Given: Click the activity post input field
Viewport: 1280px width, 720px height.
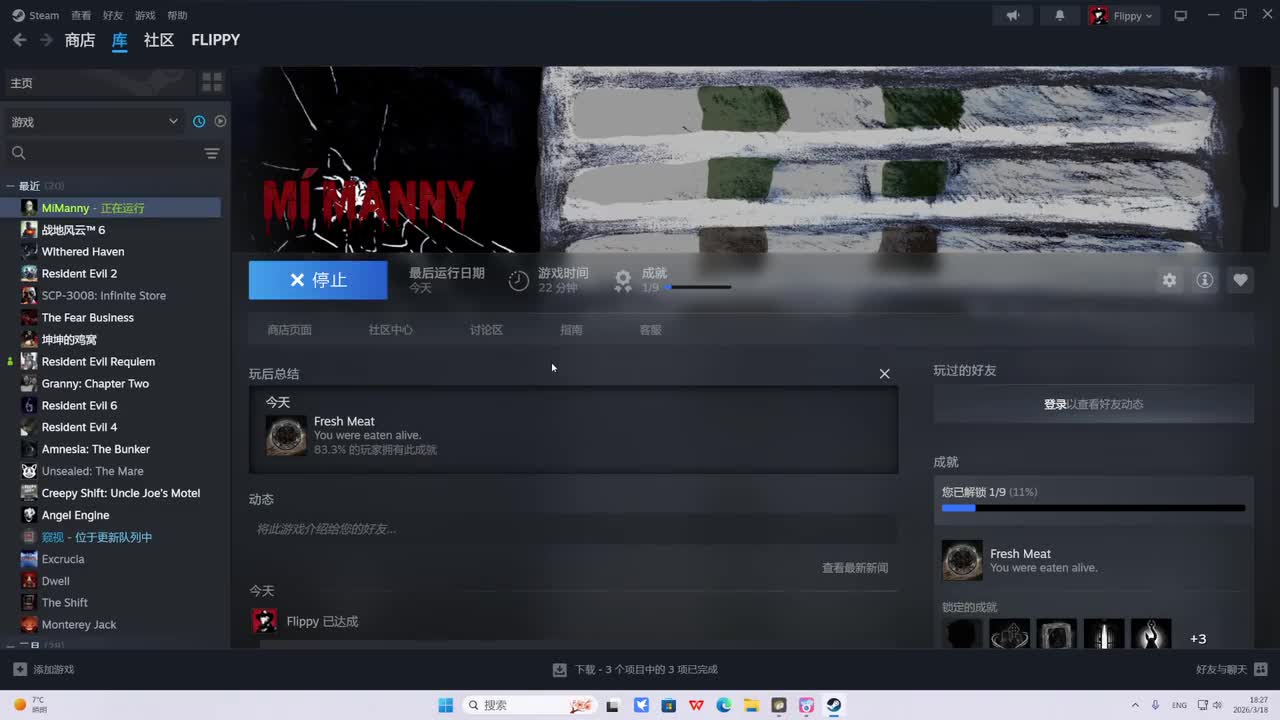Looking at the screenshot, I should click(x=573, y=529).
